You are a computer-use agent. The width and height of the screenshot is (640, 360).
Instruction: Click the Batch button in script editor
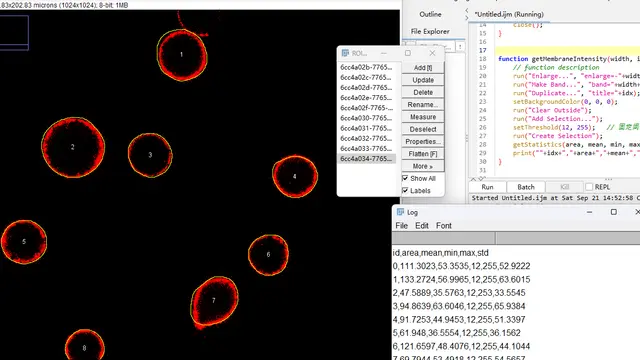(x=526, y=187)
